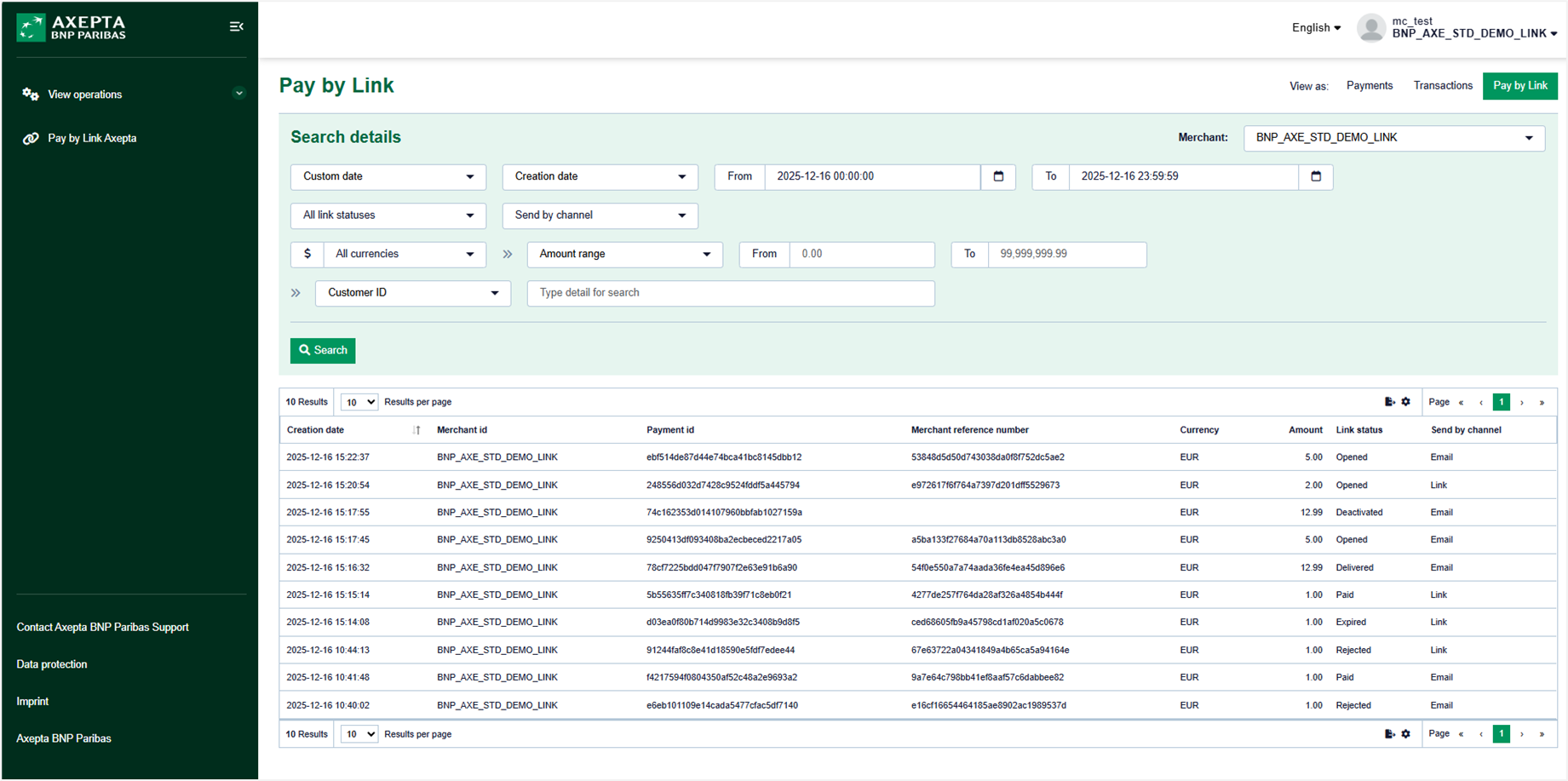This screenshot has height=781, width=1568.
Task: Expand View operations menu
Action: (x=238, y=94)
